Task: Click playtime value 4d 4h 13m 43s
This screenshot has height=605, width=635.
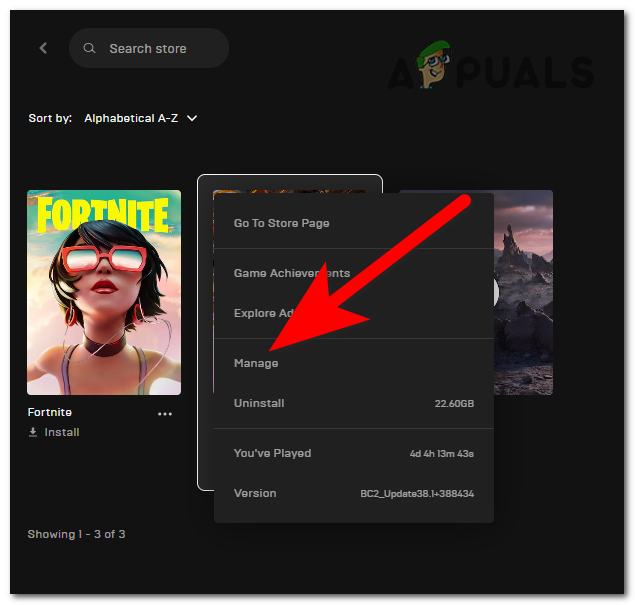Action: (441, 454)
